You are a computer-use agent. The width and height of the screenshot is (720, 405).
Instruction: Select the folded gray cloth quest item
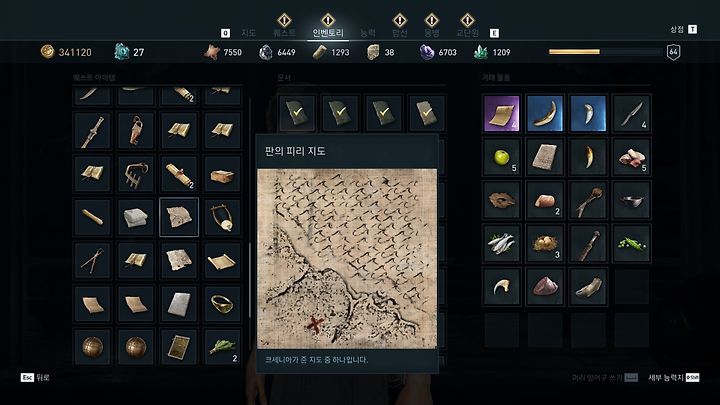[x=135, y=217]
